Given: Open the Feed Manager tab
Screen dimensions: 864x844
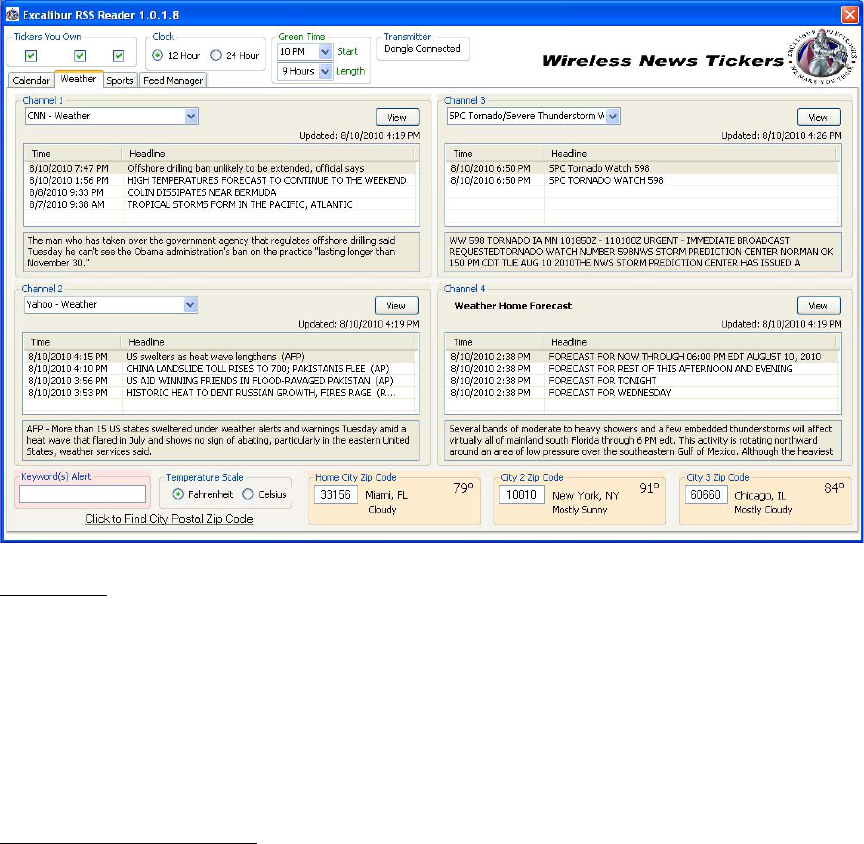Looking at the screenshot, I should (173, 80).
